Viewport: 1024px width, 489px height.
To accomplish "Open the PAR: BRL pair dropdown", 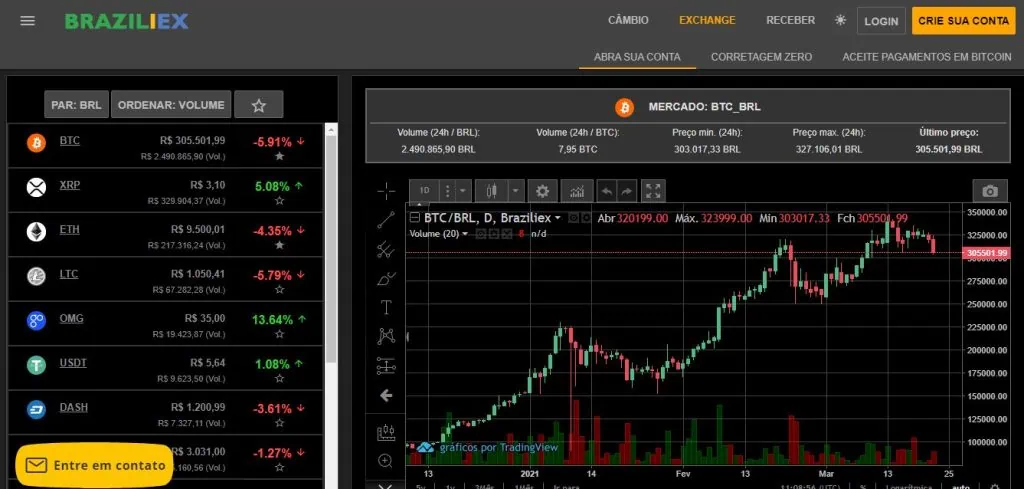I will (76, 104).
